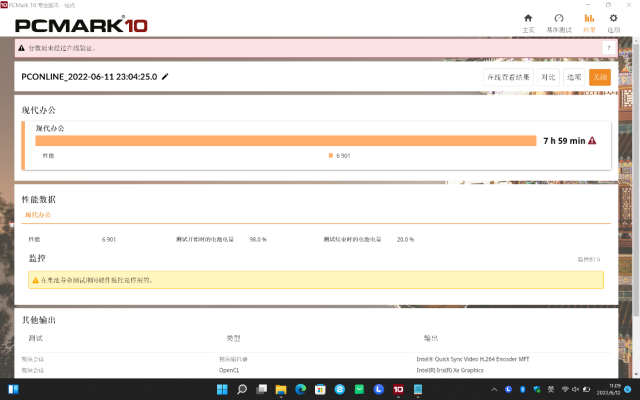Image resolution: width=640 pixels, height=400 pixels.
Task: Open the clock and date panel
Action: 609,389
